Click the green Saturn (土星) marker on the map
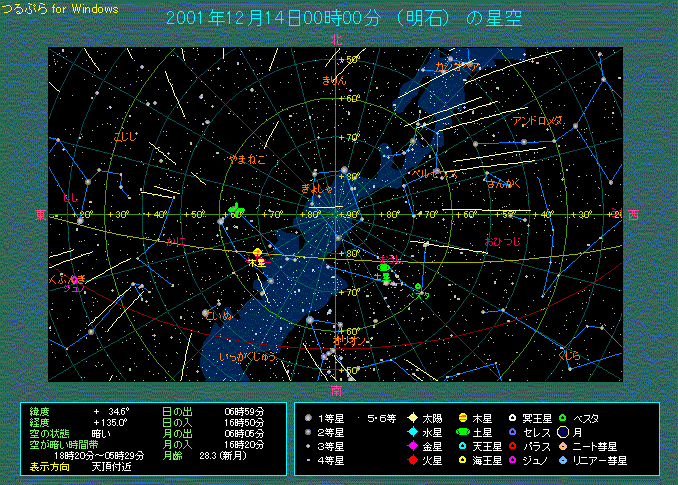The width and height of the screenshot is (678, 485). [x=385, y=267]
